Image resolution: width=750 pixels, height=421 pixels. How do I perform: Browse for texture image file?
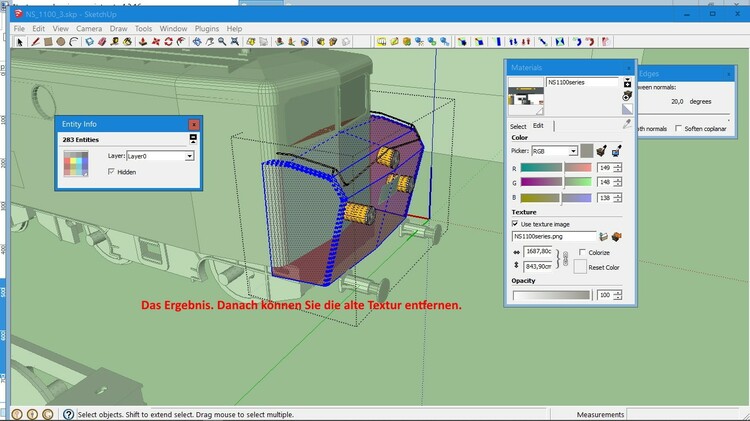(603, 236)
